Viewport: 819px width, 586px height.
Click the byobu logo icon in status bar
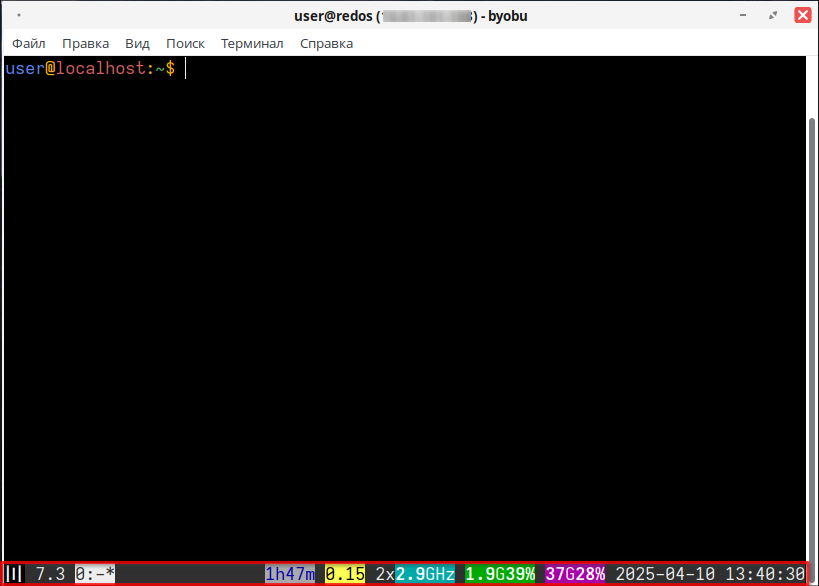point(14,573)
